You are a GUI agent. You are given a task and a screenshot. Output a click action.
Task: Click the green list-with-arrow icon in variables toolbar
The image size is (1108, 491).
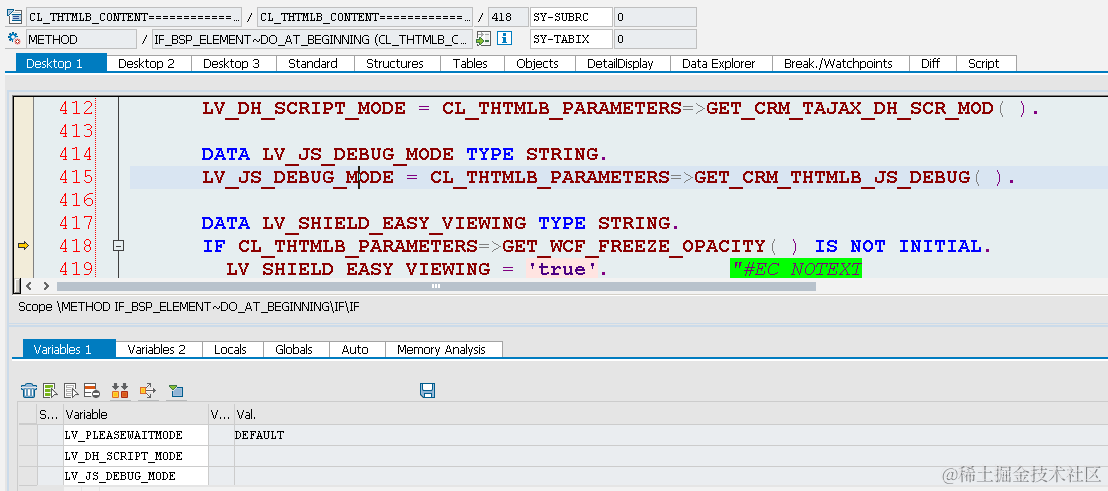click(50, 391)
